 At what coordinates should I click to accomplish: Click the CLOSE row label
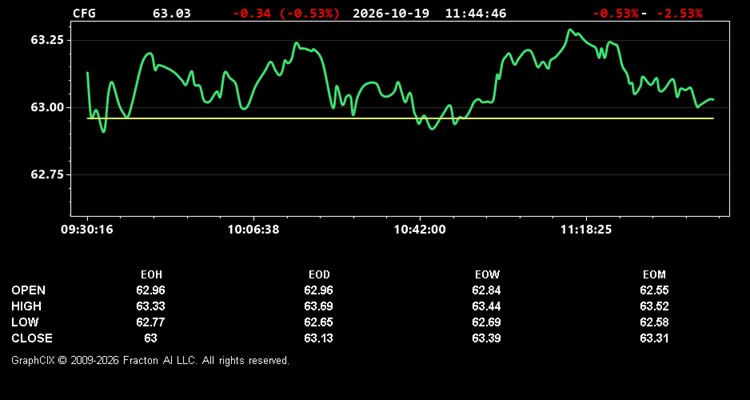[x=32, y=338]
